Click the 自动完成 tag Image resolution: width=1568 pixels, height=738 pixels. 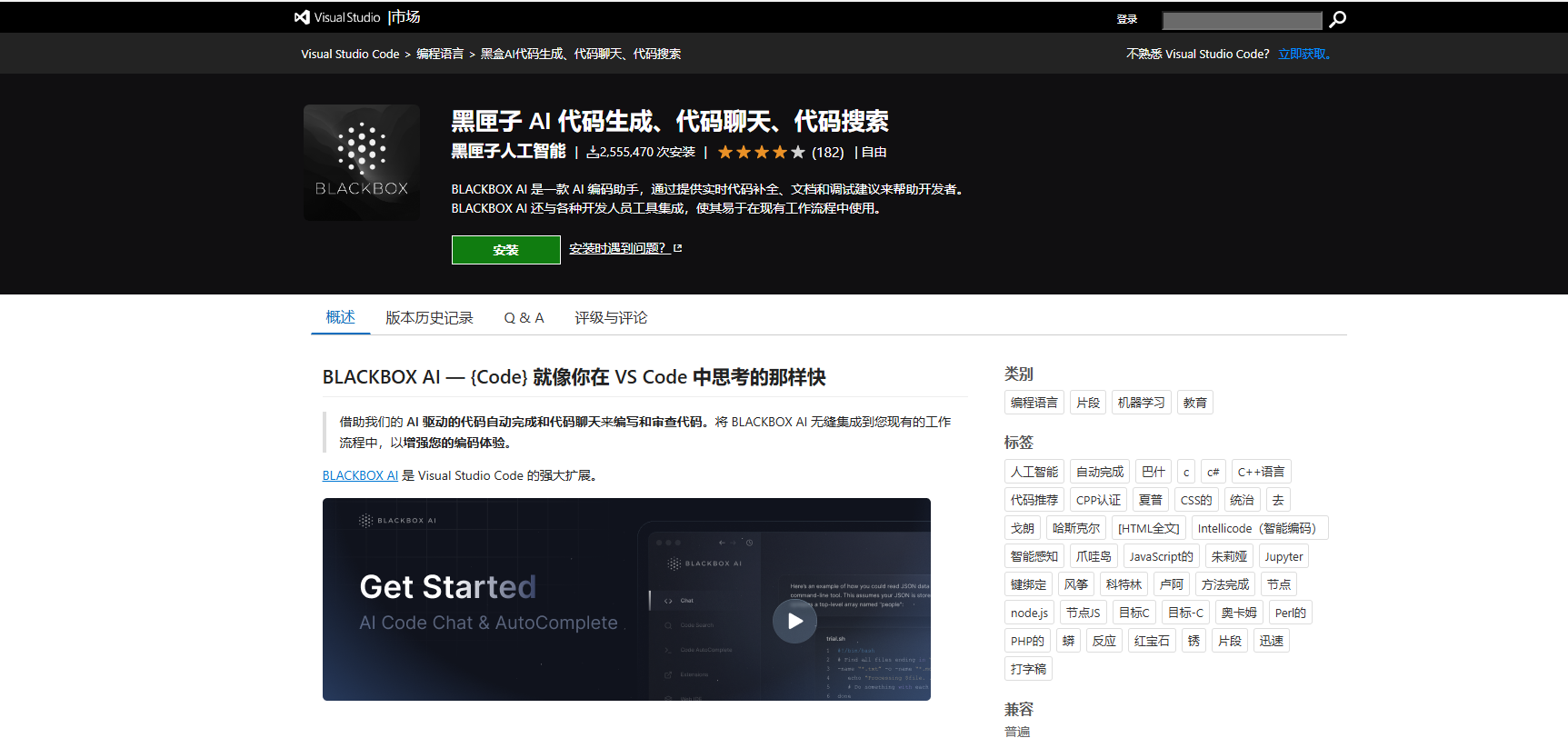[1100, 472]
